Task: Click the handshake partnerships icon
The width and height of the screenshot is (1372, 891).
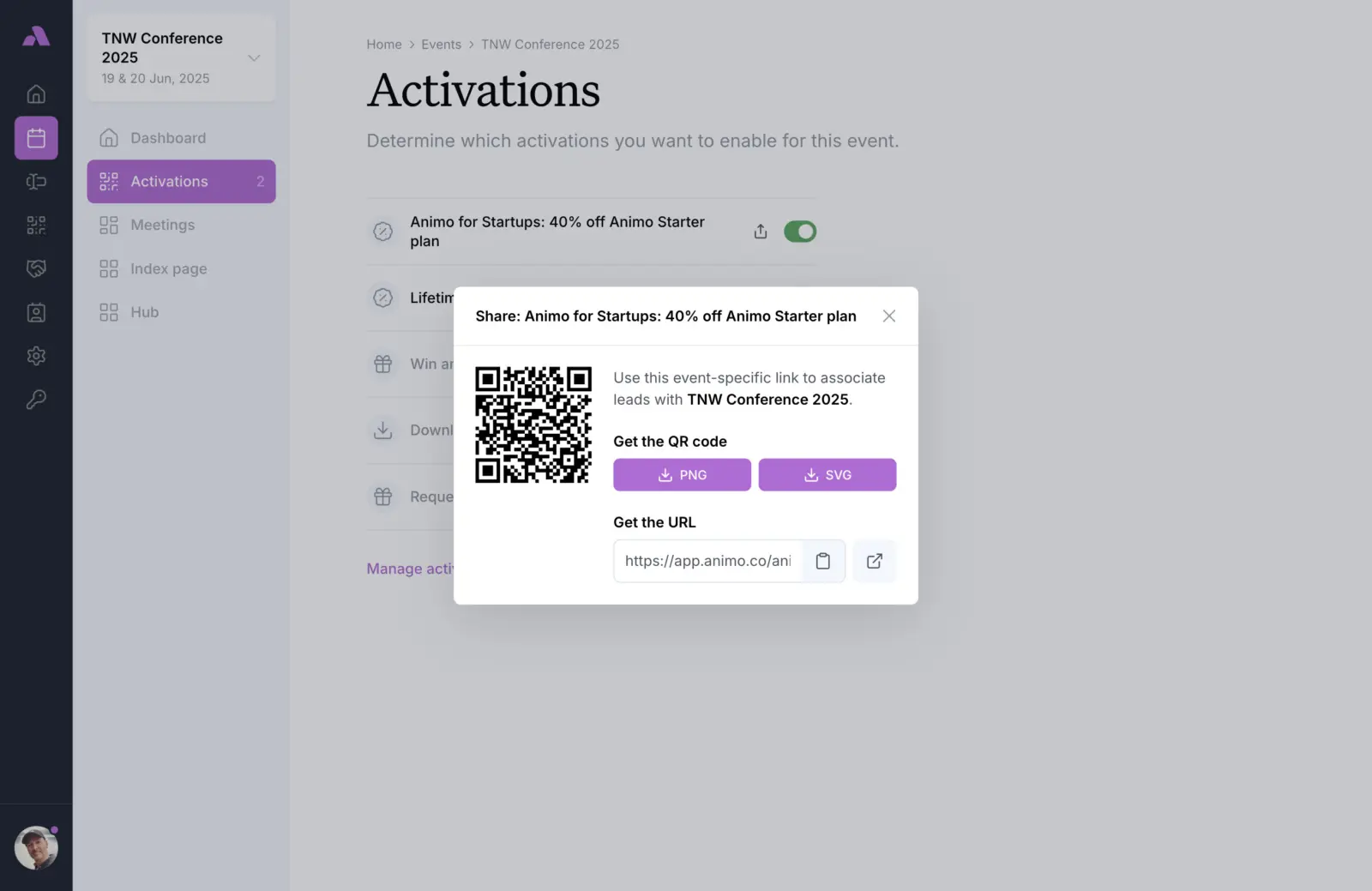Action: (x=36, y=268)
